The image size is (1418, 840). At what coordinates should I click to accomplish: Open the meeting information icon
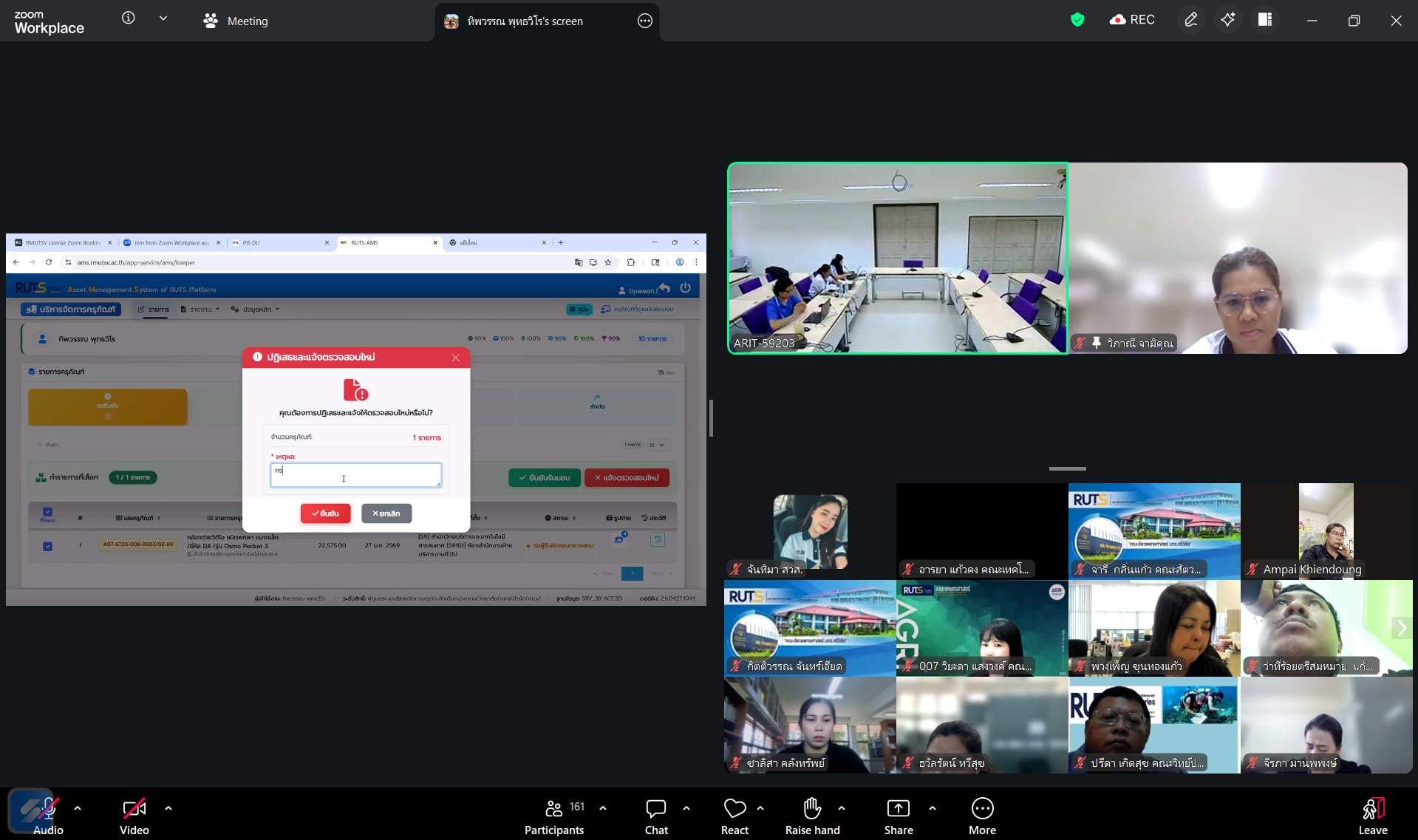point(129,18)
